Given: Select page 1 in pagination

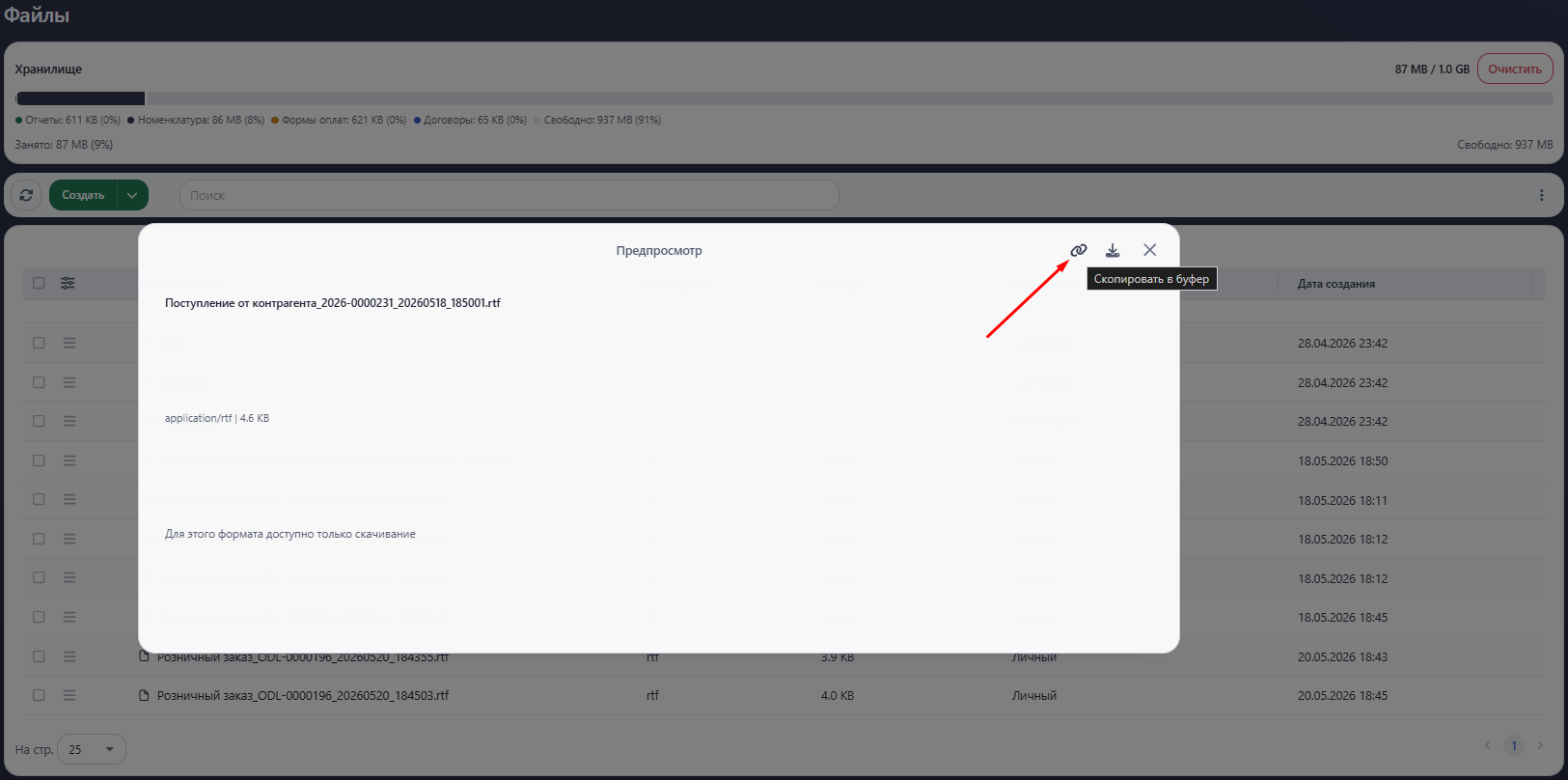Looking at the screenshot, I should pyautogui.click(x=1514, y=745).
